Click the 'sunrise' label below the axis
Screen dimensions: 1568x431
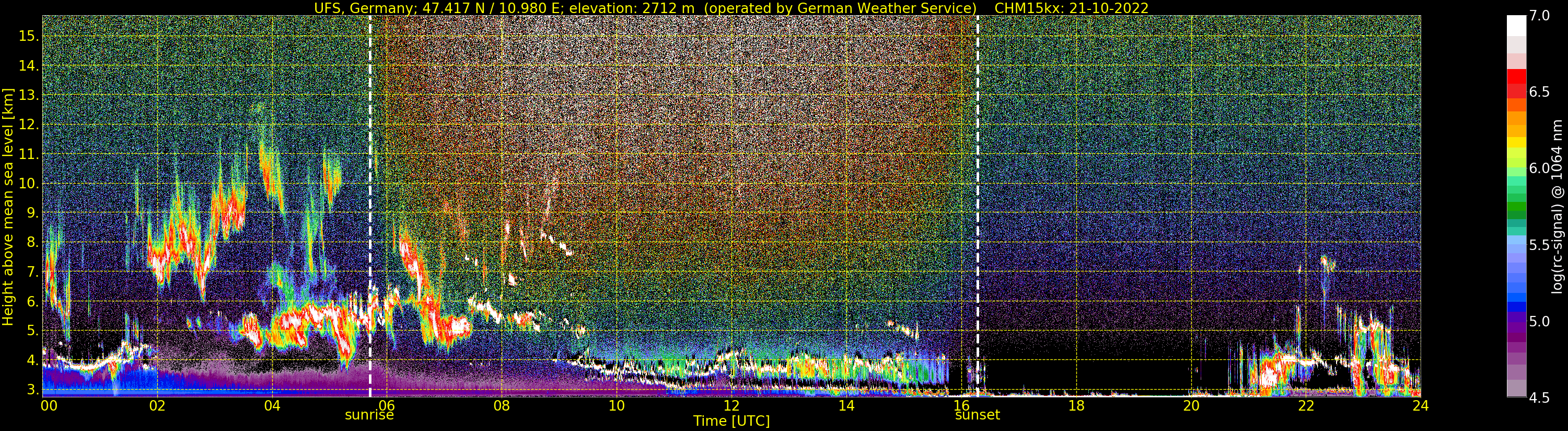[369, 415]
